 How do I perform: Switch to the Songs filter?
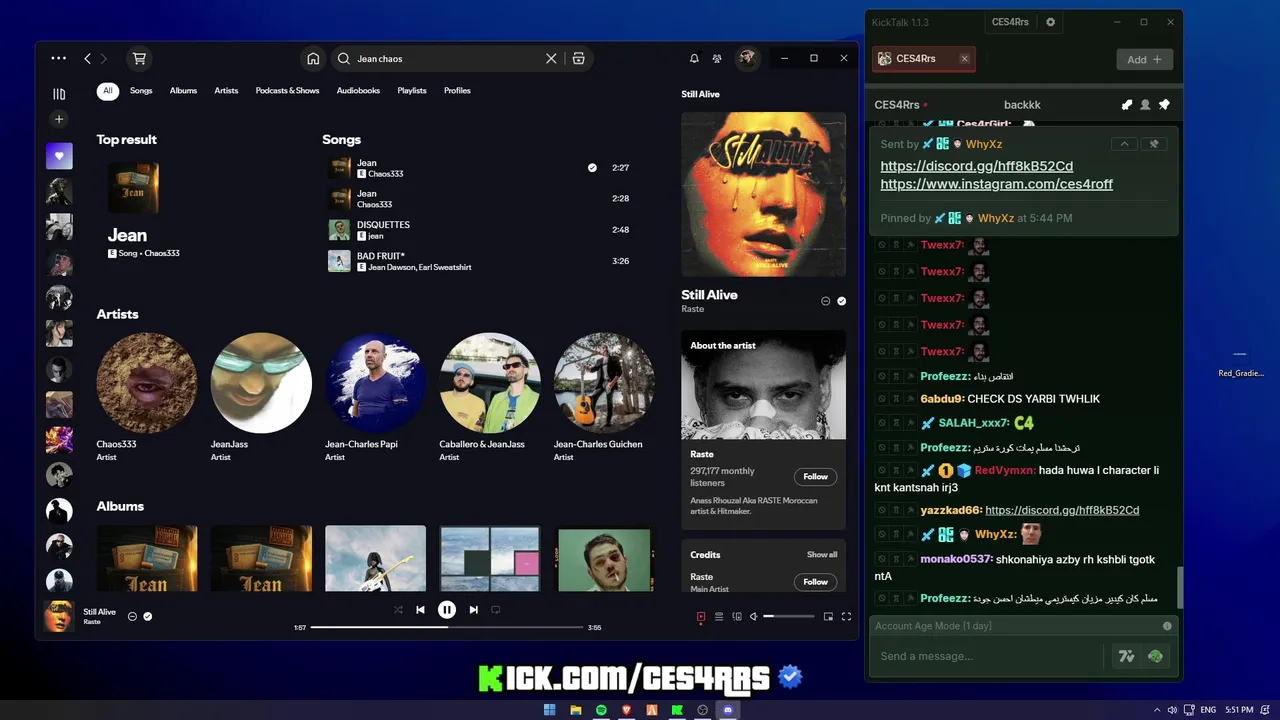click(141, 91)
